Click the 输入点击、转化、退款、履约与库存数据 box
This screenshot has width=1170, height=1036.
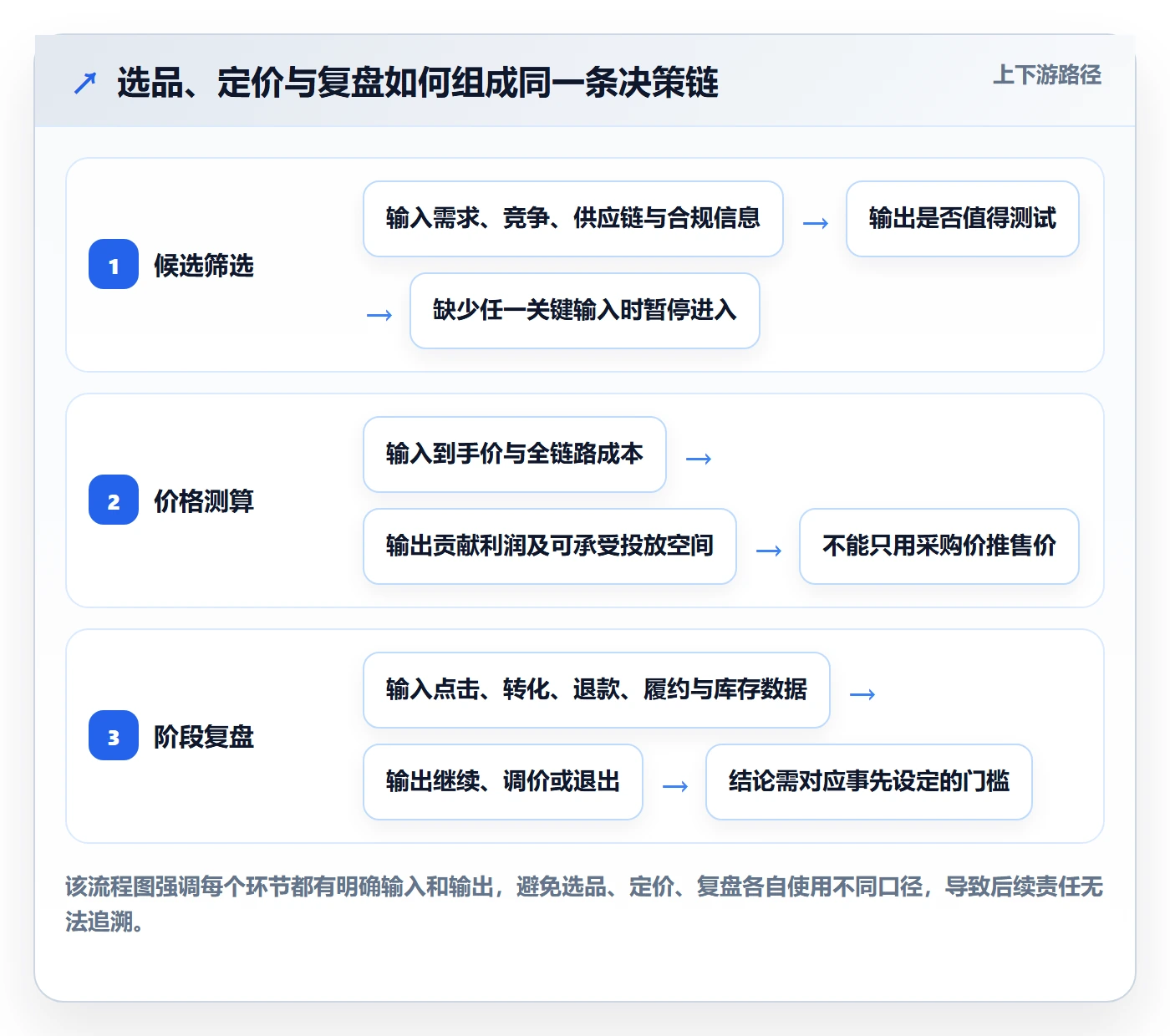pos(597,690)
